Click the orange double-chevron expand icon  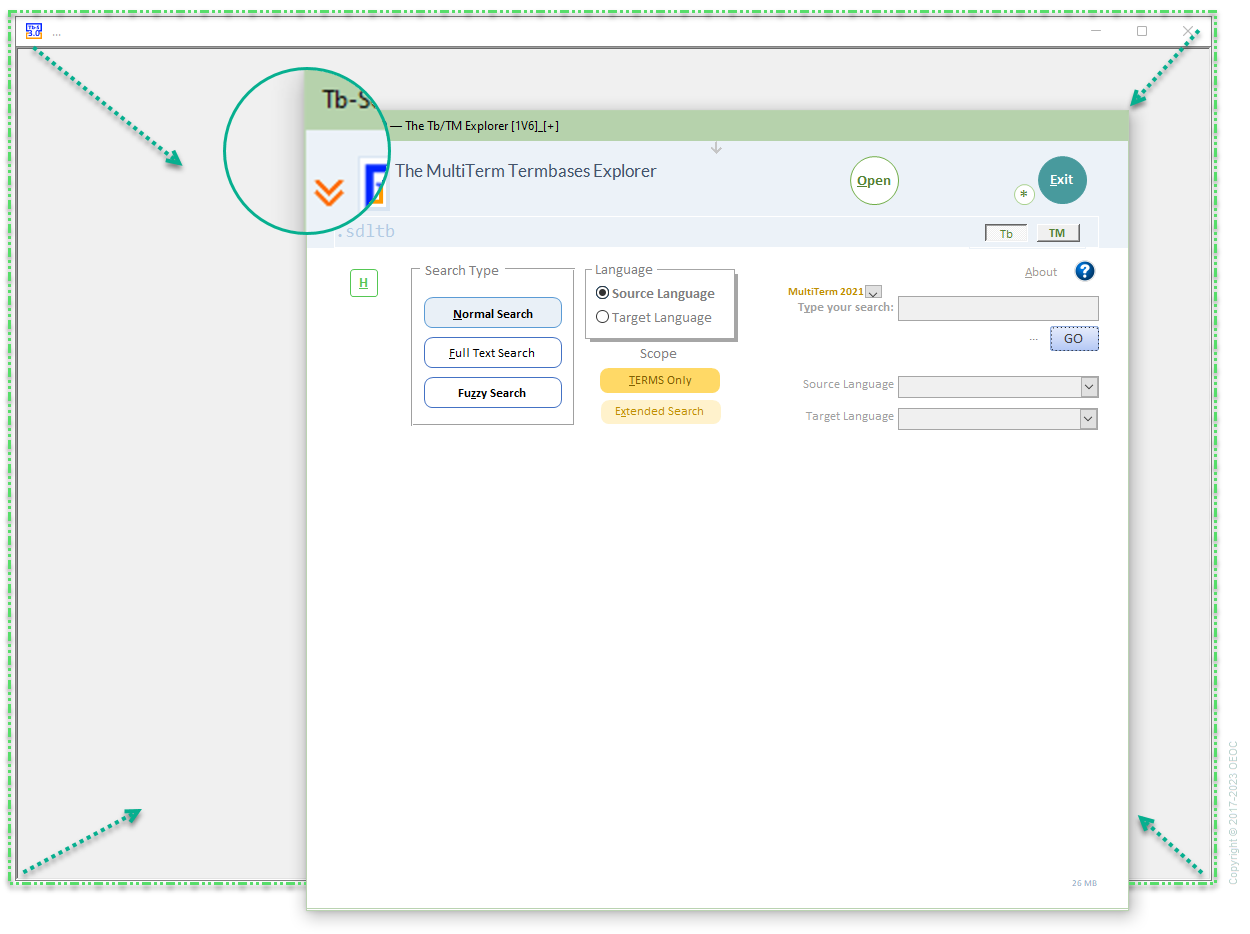329,192
